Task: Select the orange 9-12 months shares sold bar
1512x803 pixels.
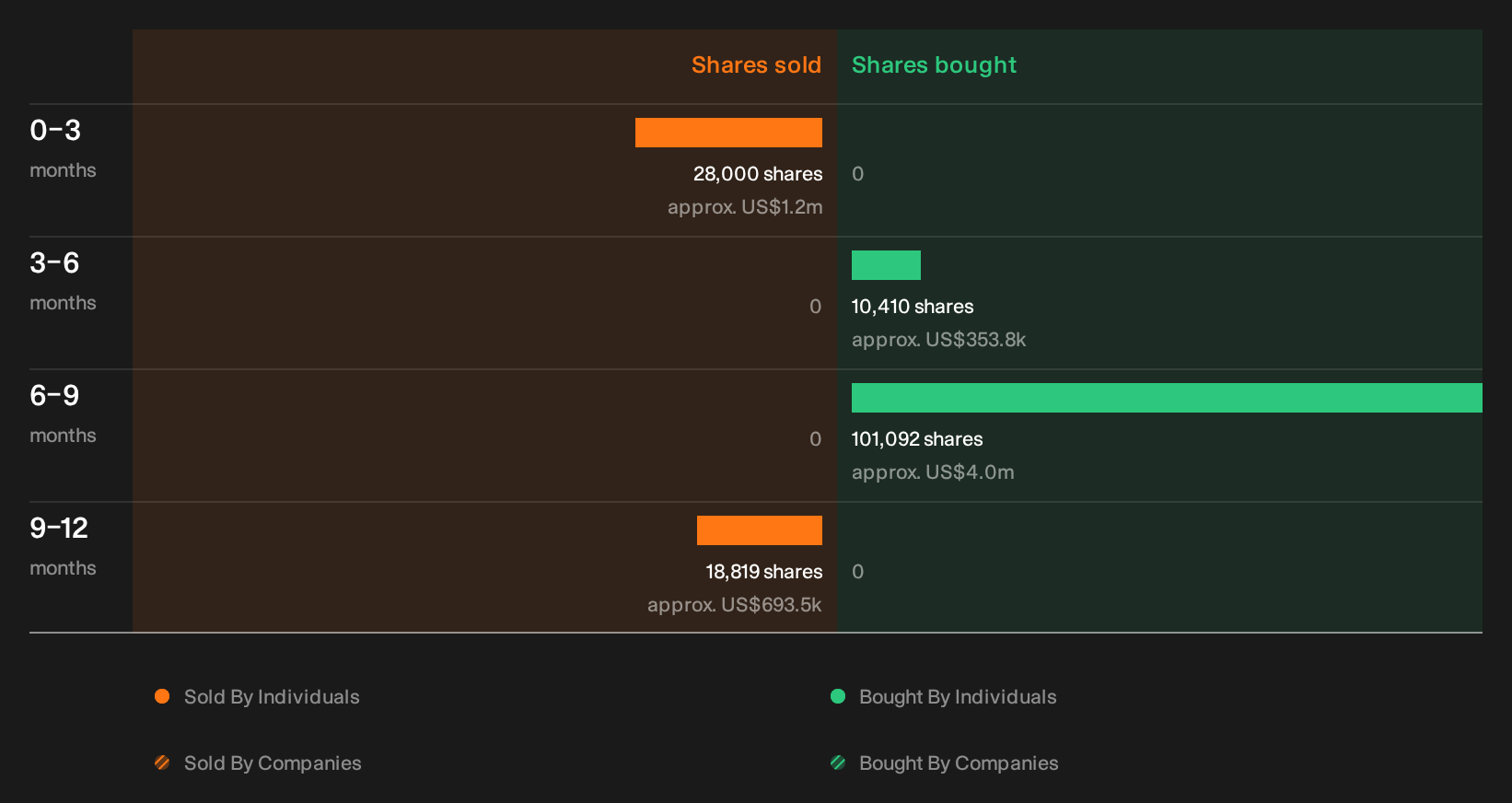Action: pyautogui.click(x=760, y=530)
